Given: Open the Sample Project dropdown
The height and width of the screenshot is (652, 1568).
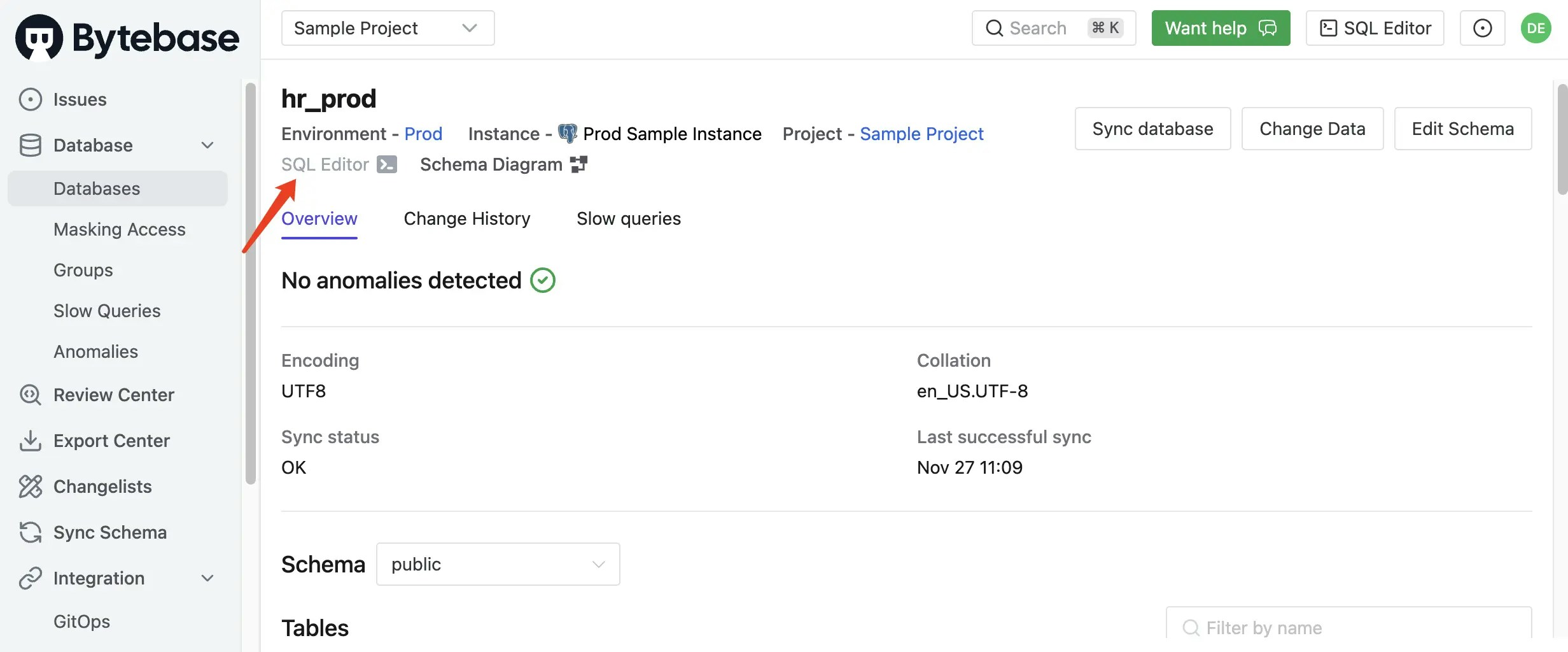Looking at the screenshot, I should tap(388, 28).
